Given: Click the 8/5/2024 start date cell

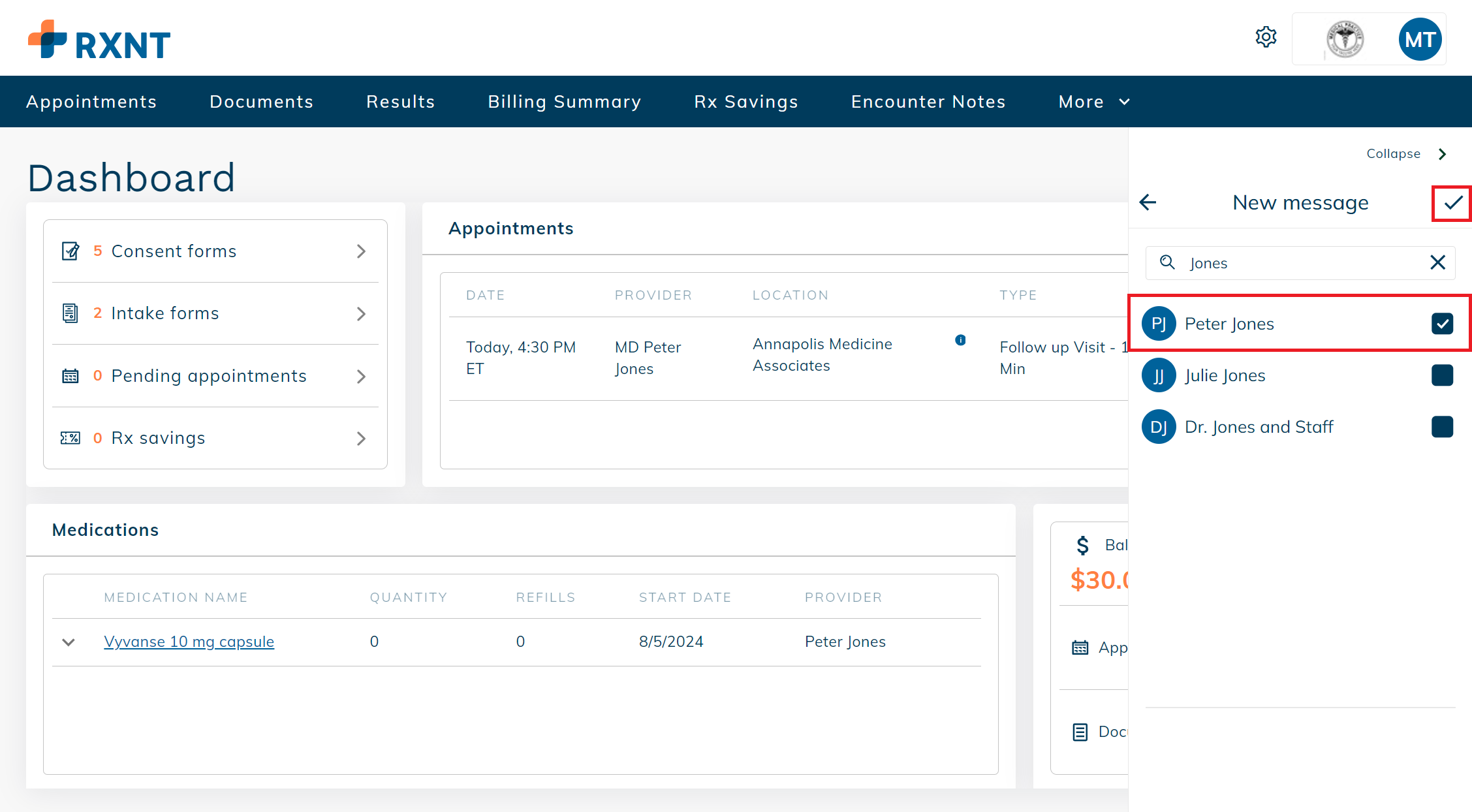Looking at the screenshot, I should tap(671, 642).
